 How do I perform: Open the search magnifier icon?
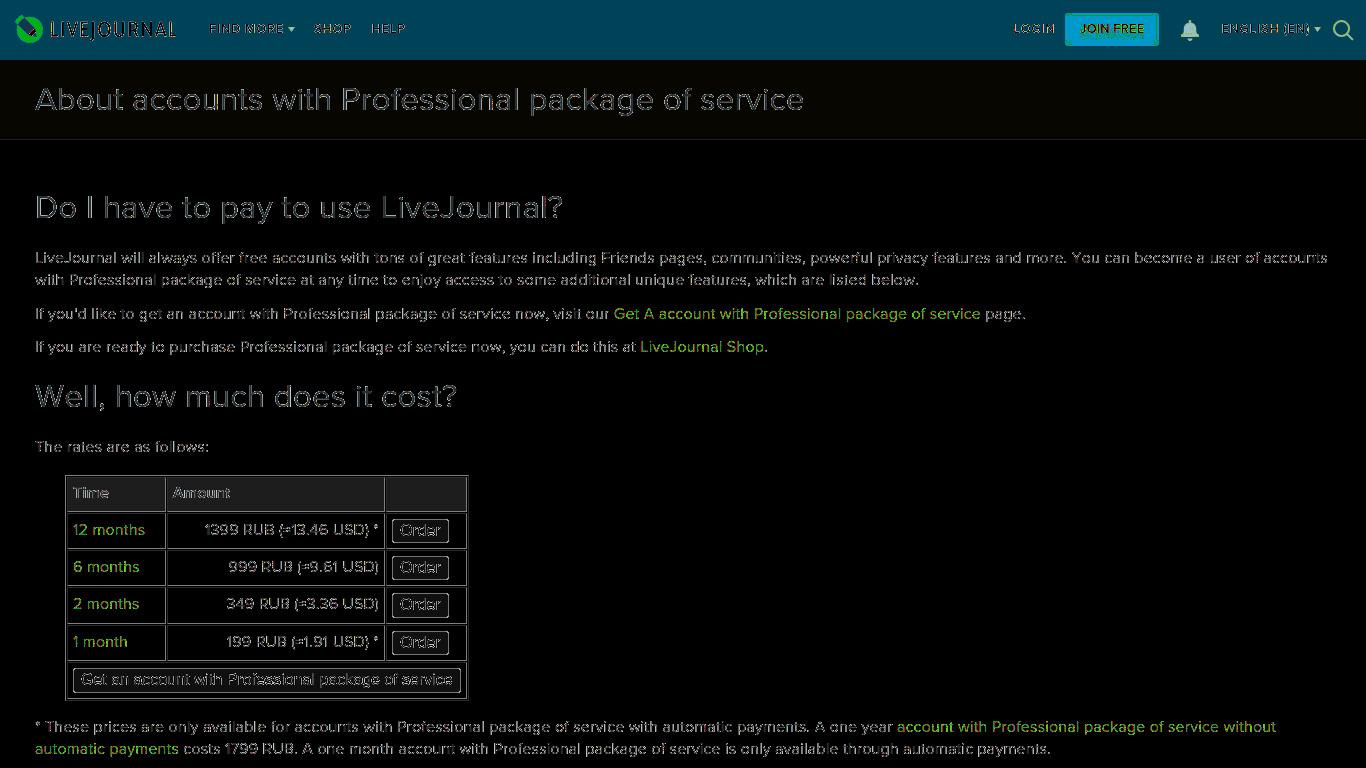(x=1343, y=30)
